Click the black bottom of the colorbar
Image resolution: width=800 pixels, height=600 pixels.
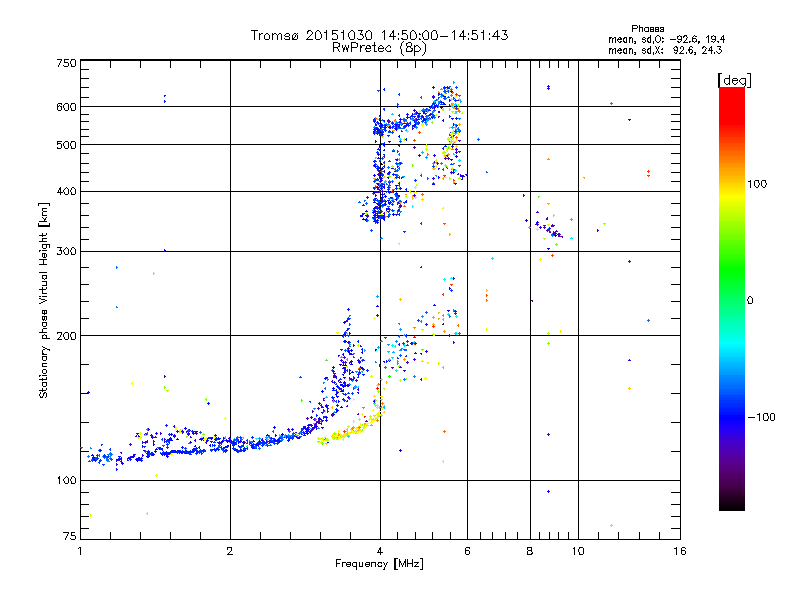click(x=732, y=500)
